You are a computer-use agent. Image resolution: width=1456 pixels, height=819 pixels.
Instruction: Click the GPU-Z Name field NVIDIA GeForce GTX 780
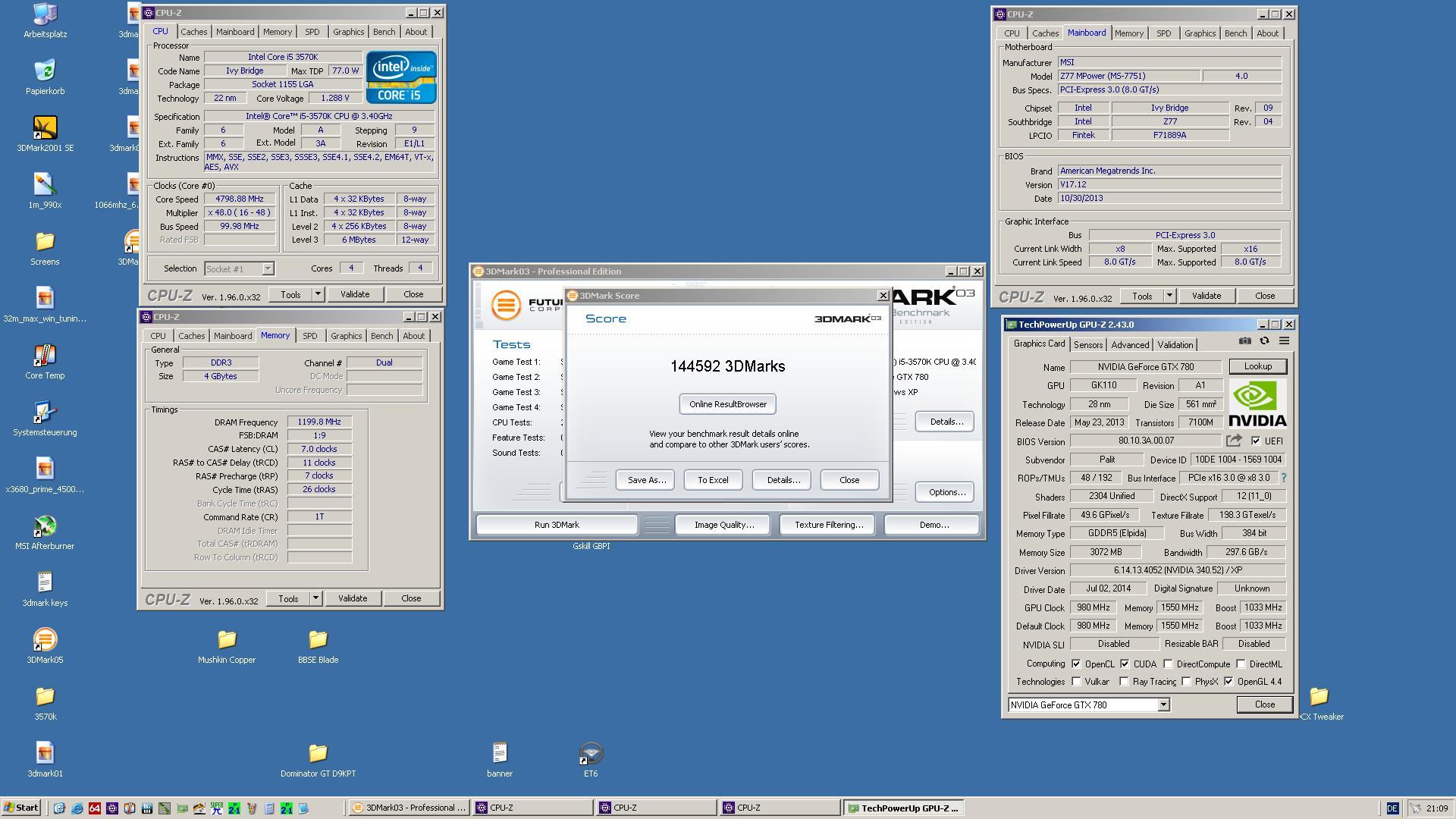coord(1145,367)
